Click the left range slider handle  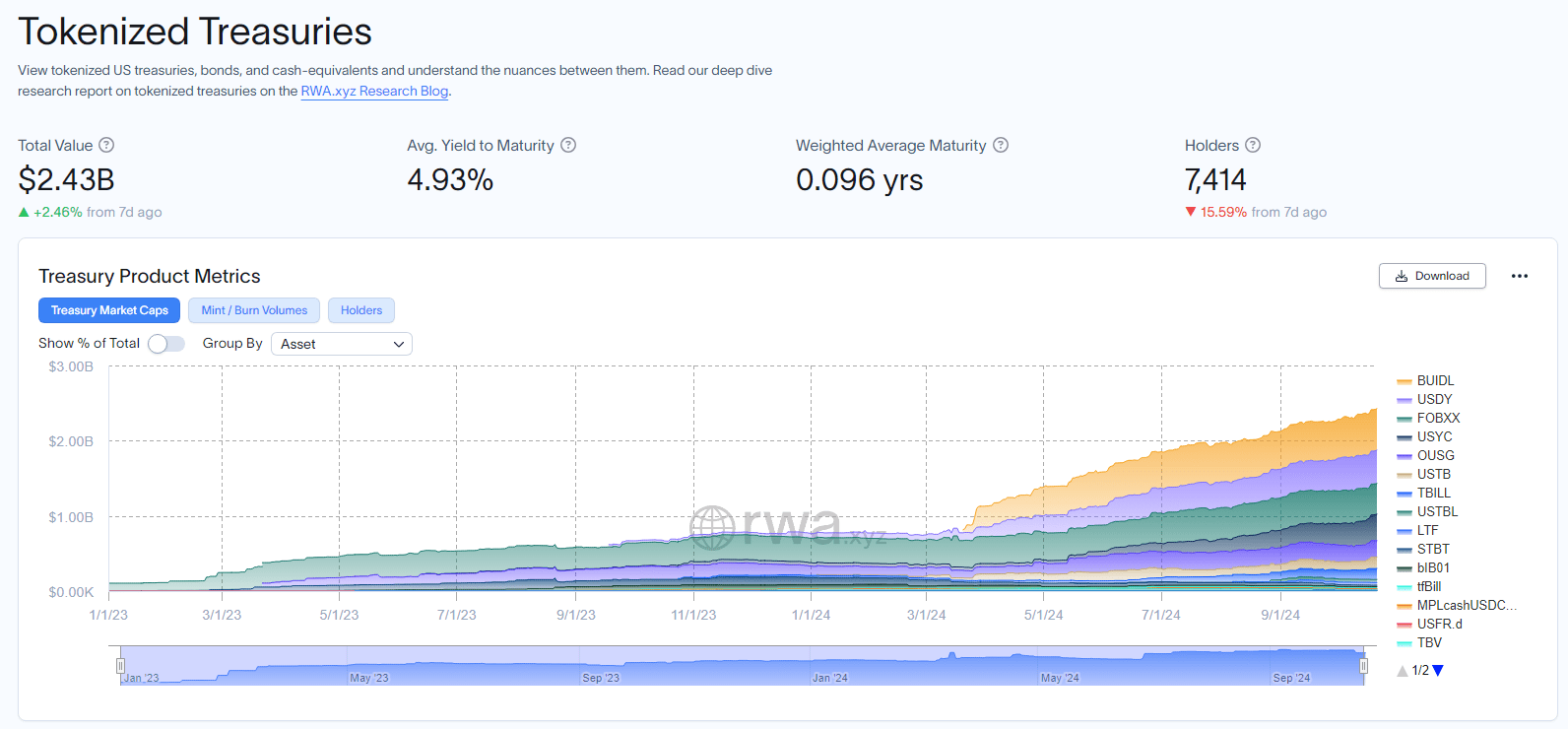[x=120, y=666]
